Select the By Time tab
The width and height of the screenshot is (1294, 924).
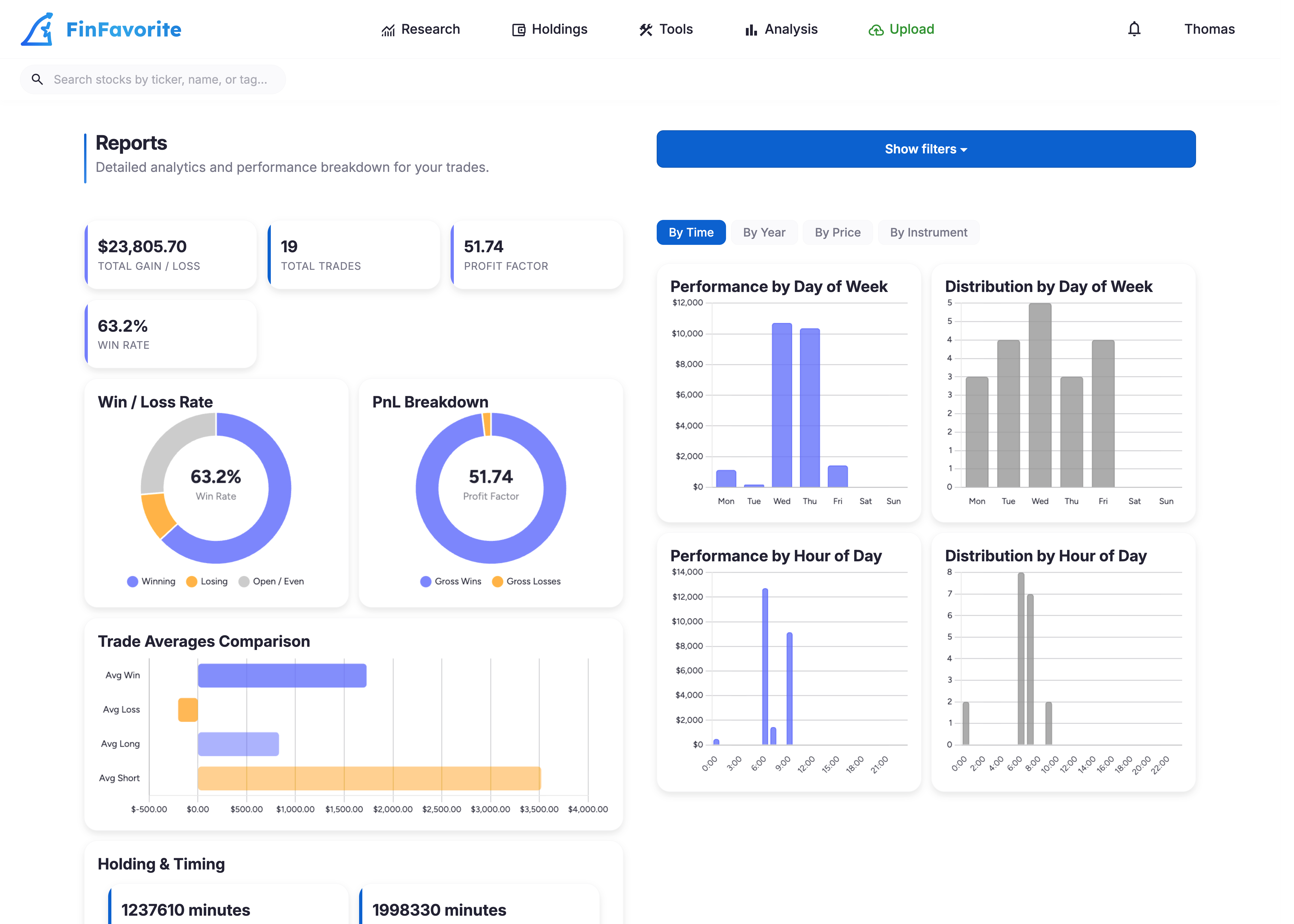click(x=691, y=232)
